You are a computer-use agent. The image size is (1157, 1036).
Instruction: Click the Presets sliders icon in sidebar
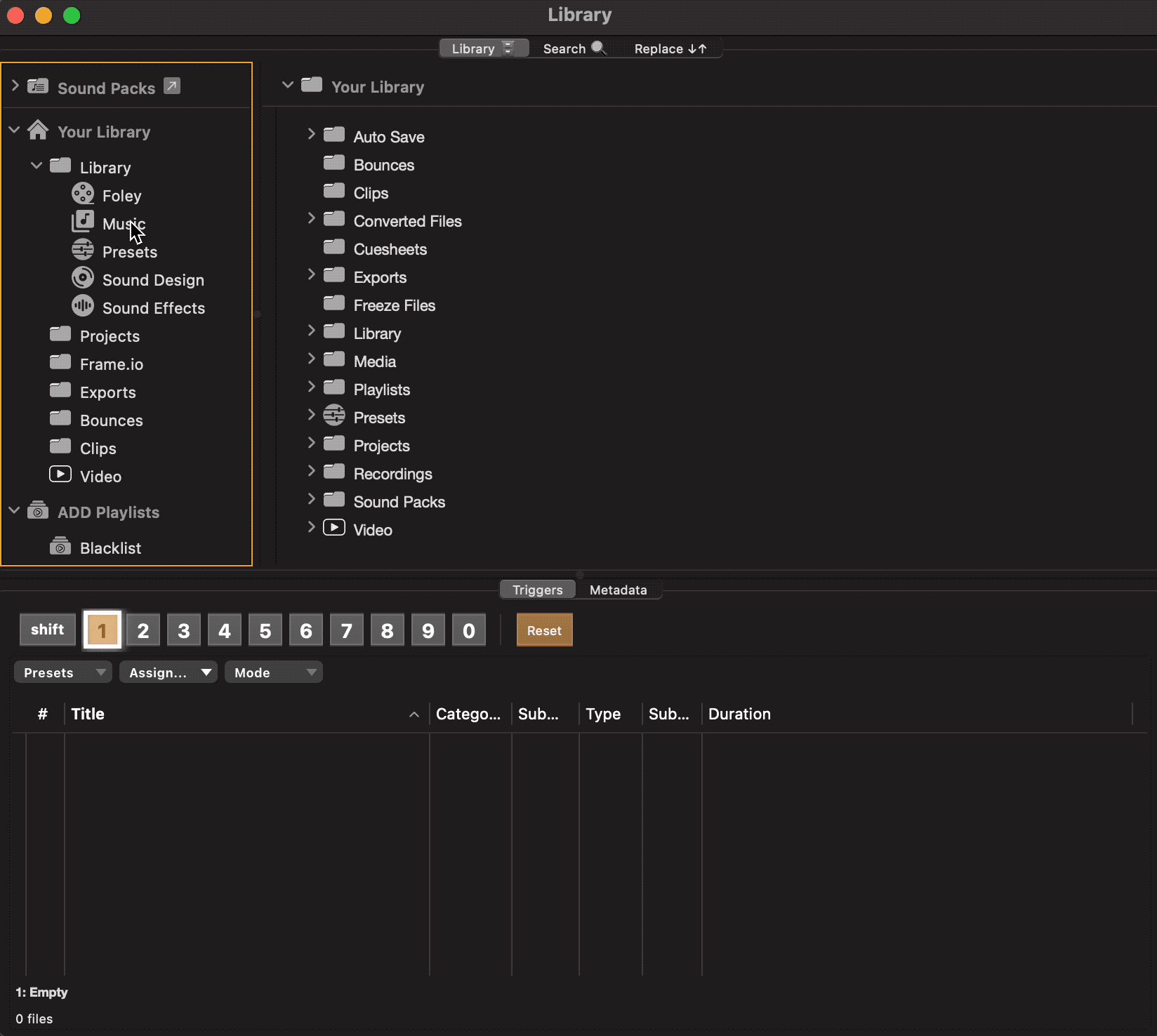(83, 249)
